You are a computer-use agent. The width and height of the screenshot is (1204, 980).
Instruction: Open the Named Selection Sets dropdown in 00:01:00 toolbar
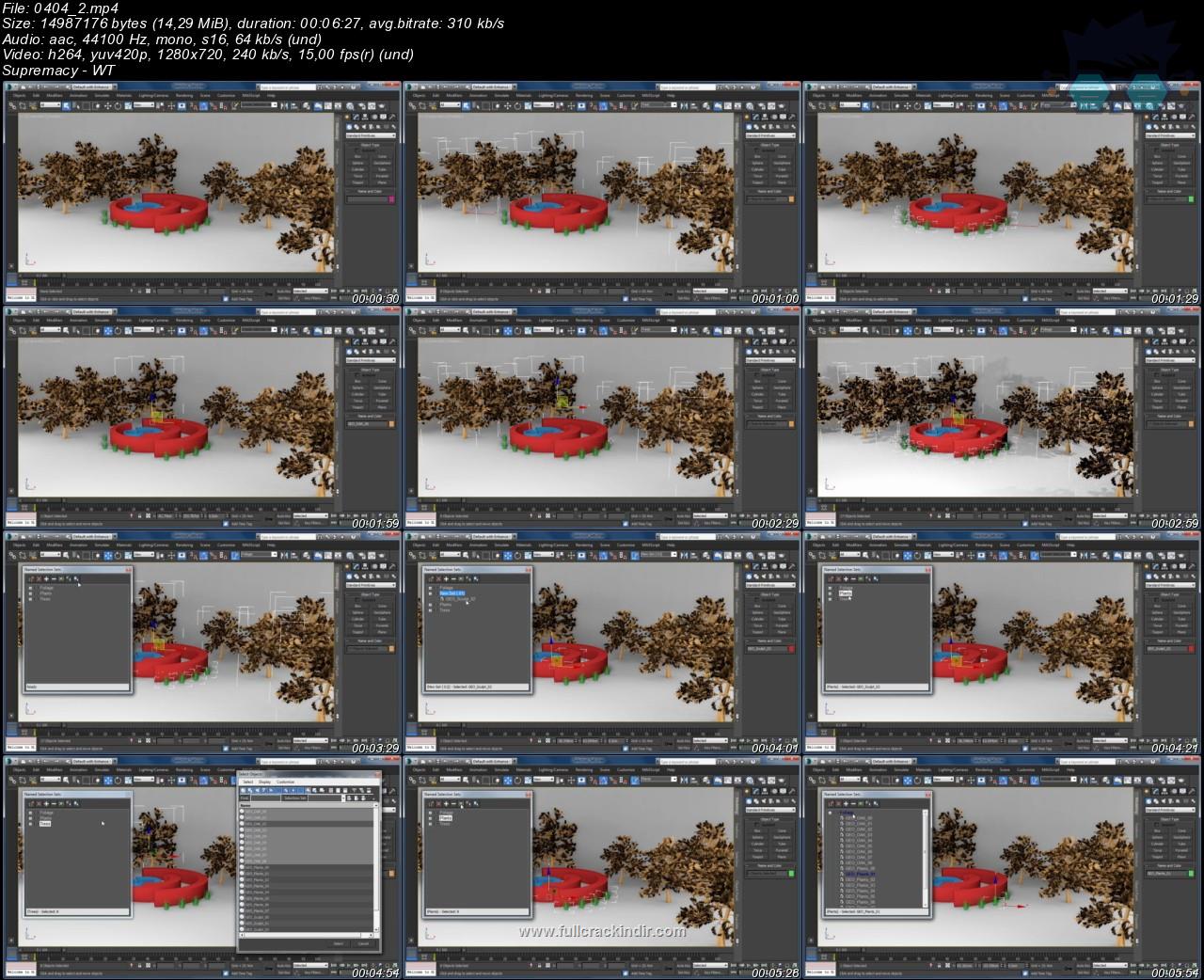pyautogui.click(x=658, y=105)
